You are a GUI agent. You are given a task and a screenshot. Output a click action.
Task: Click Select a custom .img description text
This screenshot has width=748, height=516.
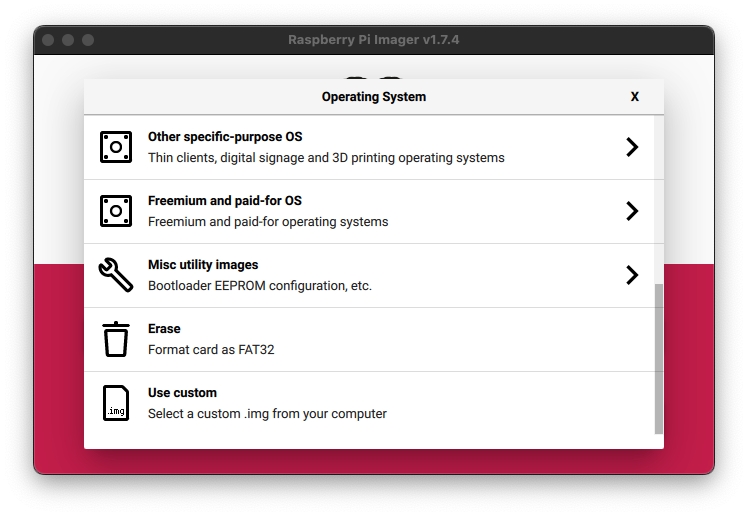pyautogui.click(x=267, y=414)
